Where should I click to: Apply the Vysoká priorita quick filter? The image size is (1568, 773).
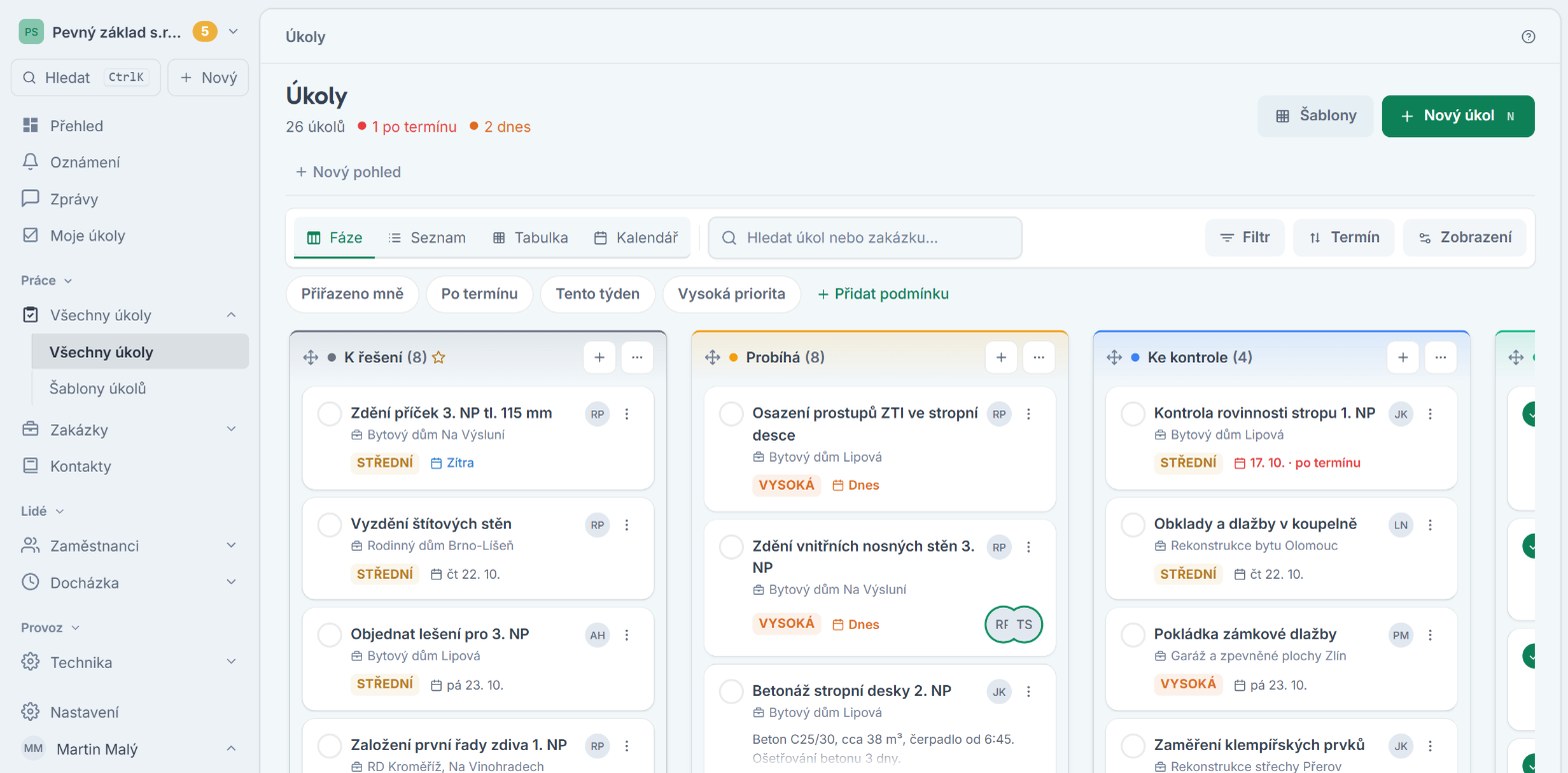tap(732, 294)
